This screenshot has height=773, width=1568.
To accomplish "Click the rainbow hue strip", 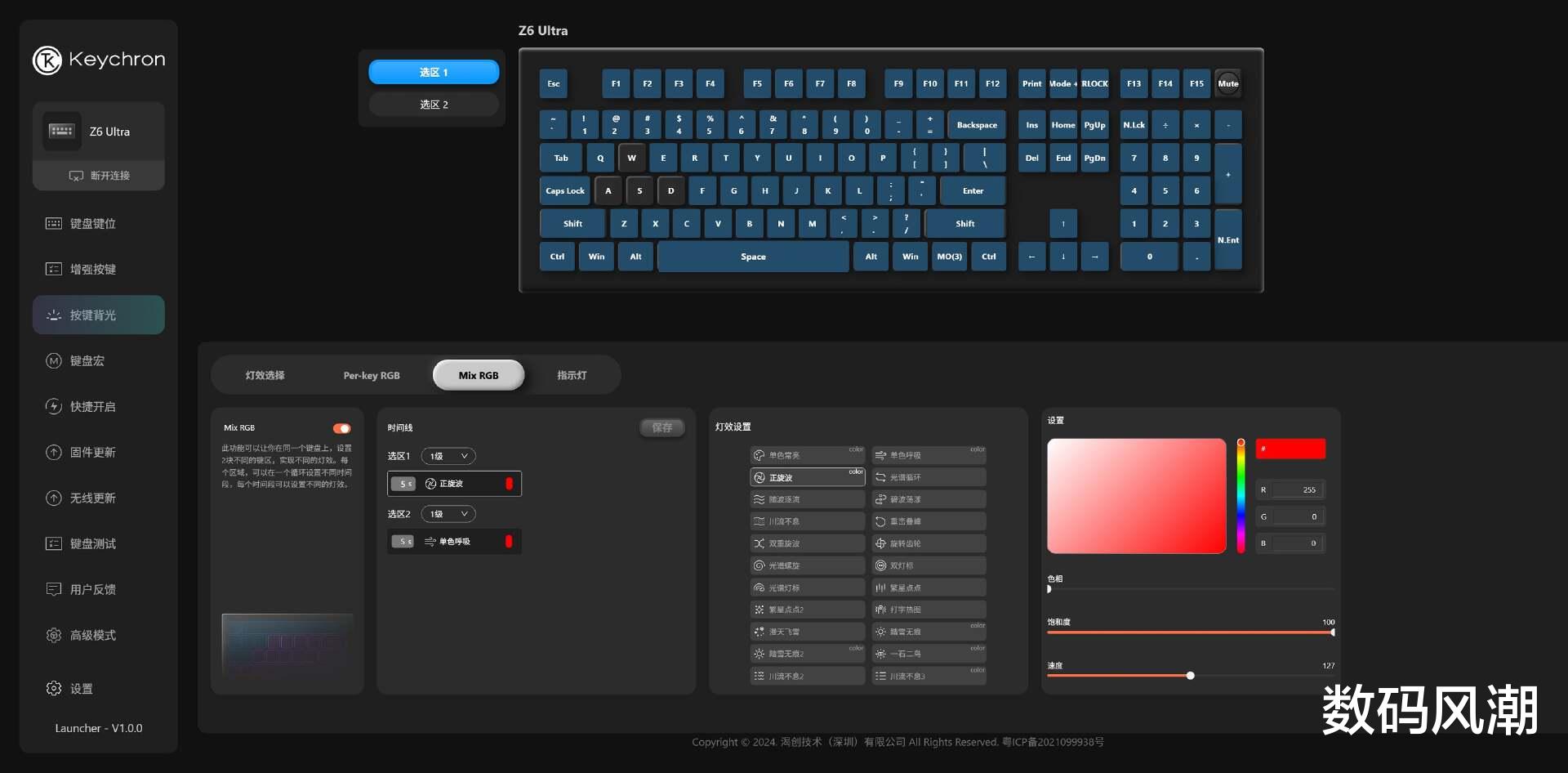I will (x=1241, y=496).
